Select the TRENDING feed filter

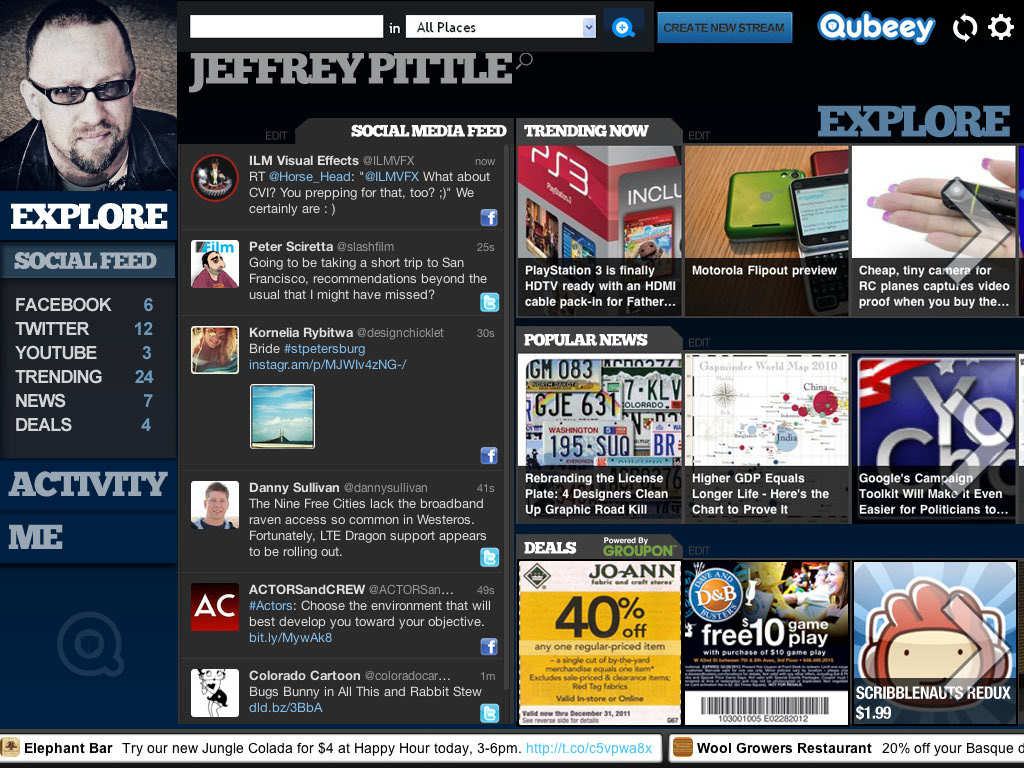click(84, 377)
